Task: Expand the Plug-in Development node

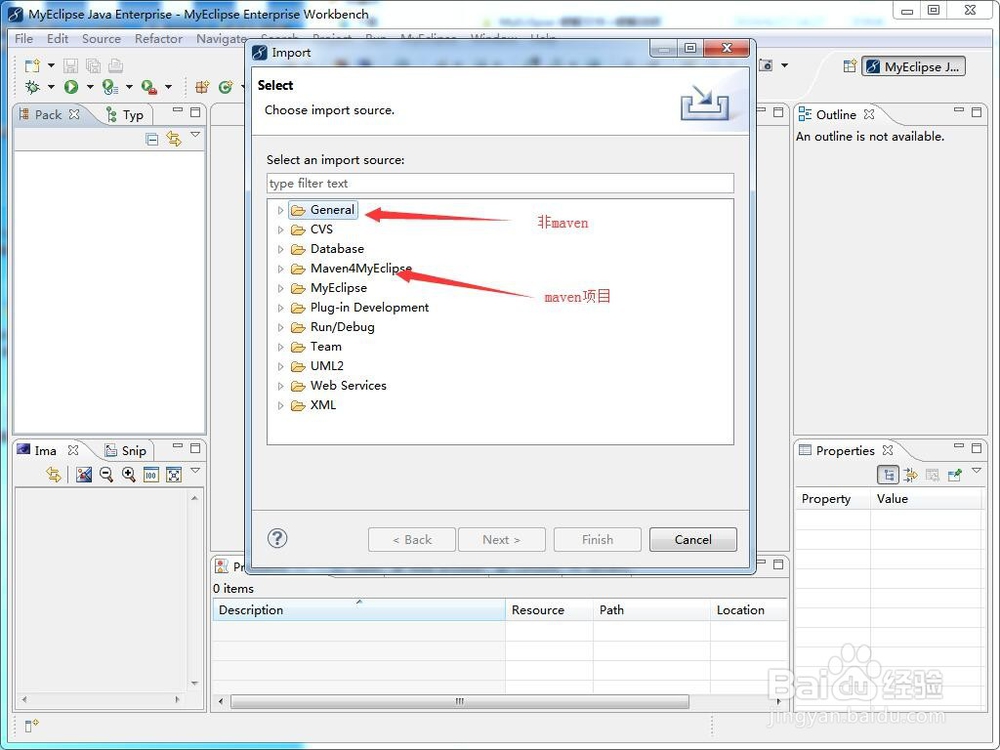Action: click(x=280, y=308)
